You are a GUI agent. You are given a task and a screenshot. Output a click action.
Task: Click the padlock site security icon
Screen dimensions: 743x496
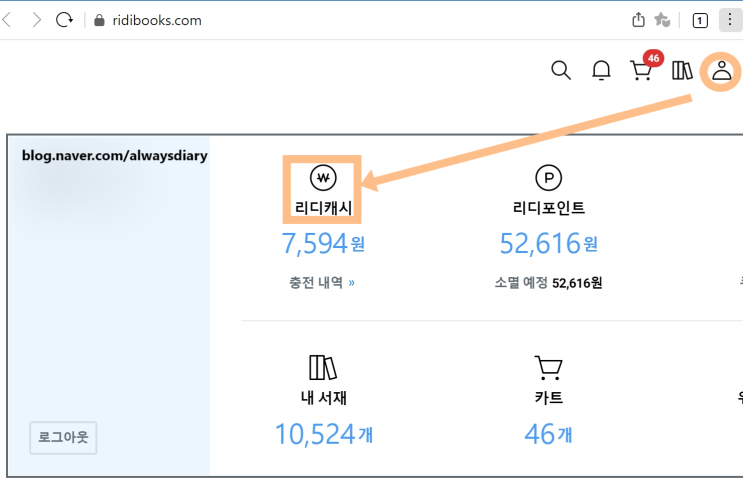point(99,20)
